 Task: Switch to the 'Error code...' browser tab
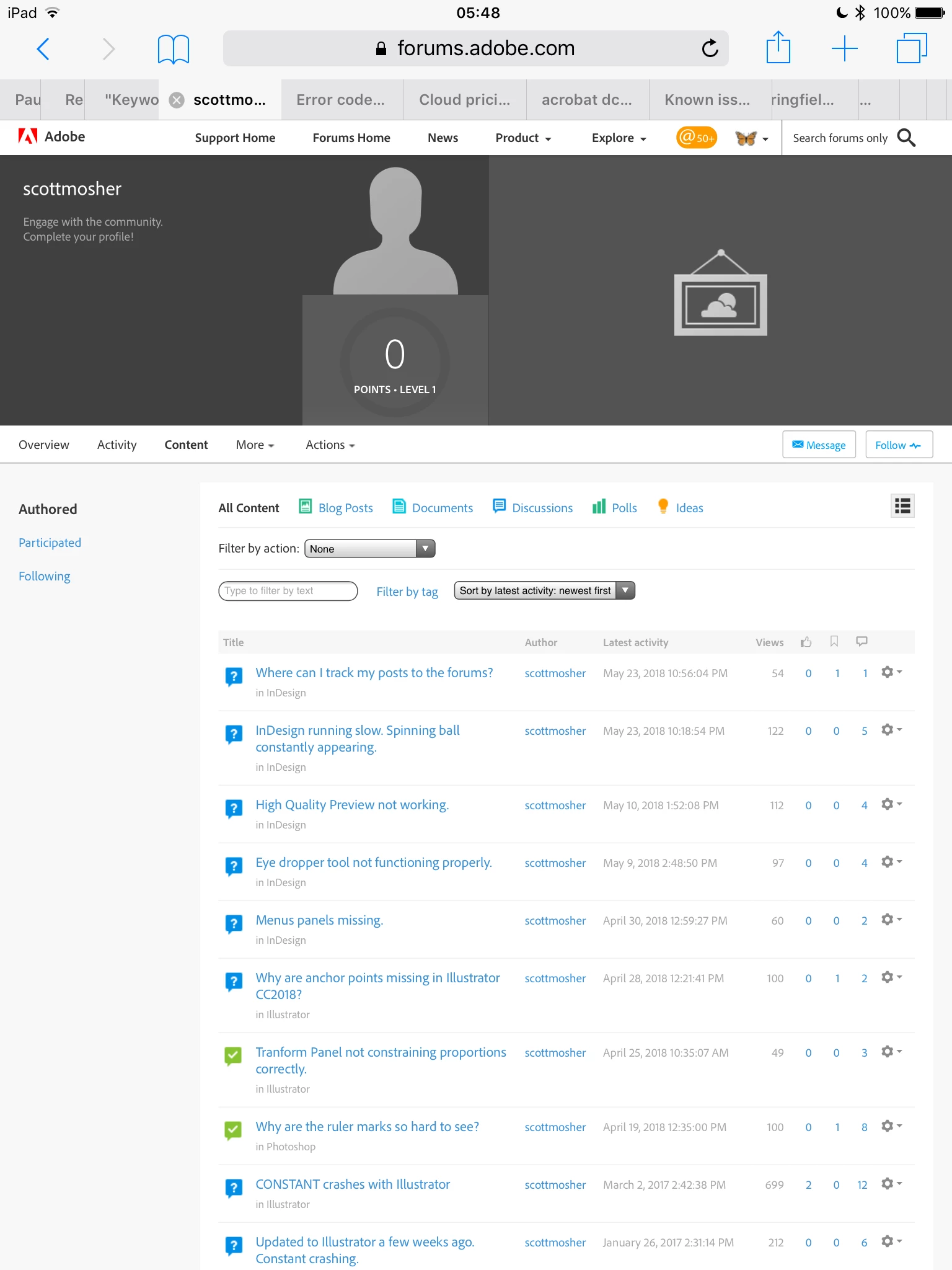341,100
